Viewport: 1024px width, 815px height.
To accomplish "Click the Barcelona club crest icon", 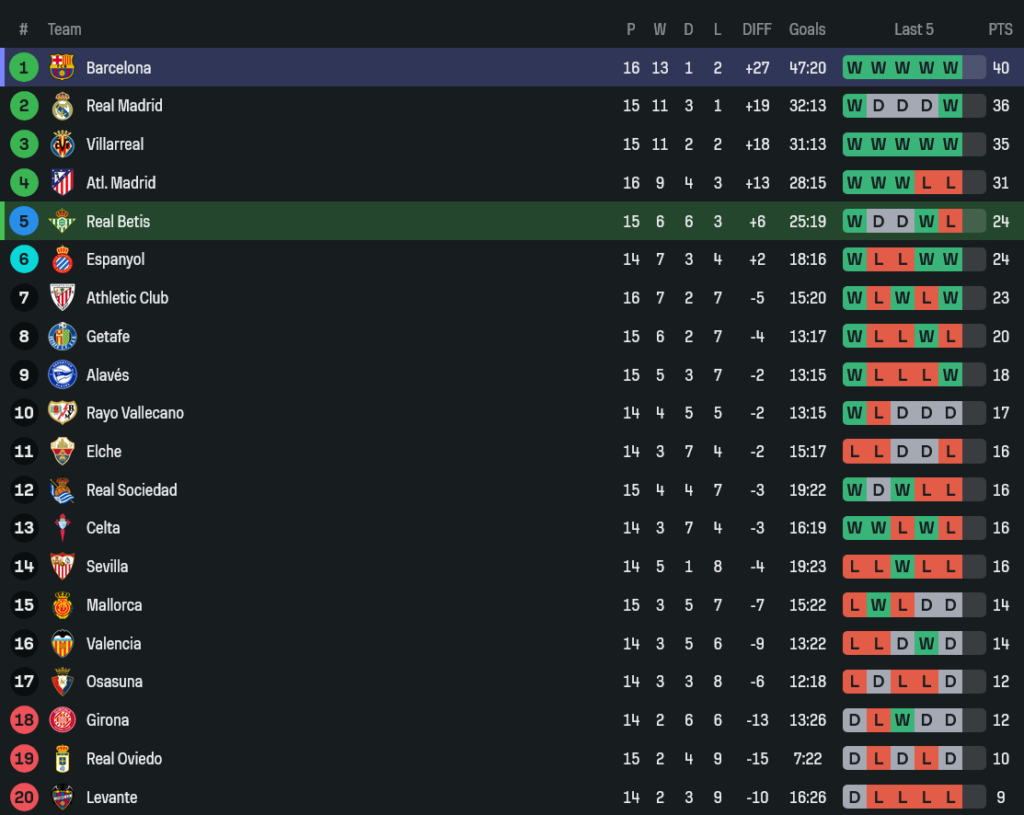I will coord(62,68).
